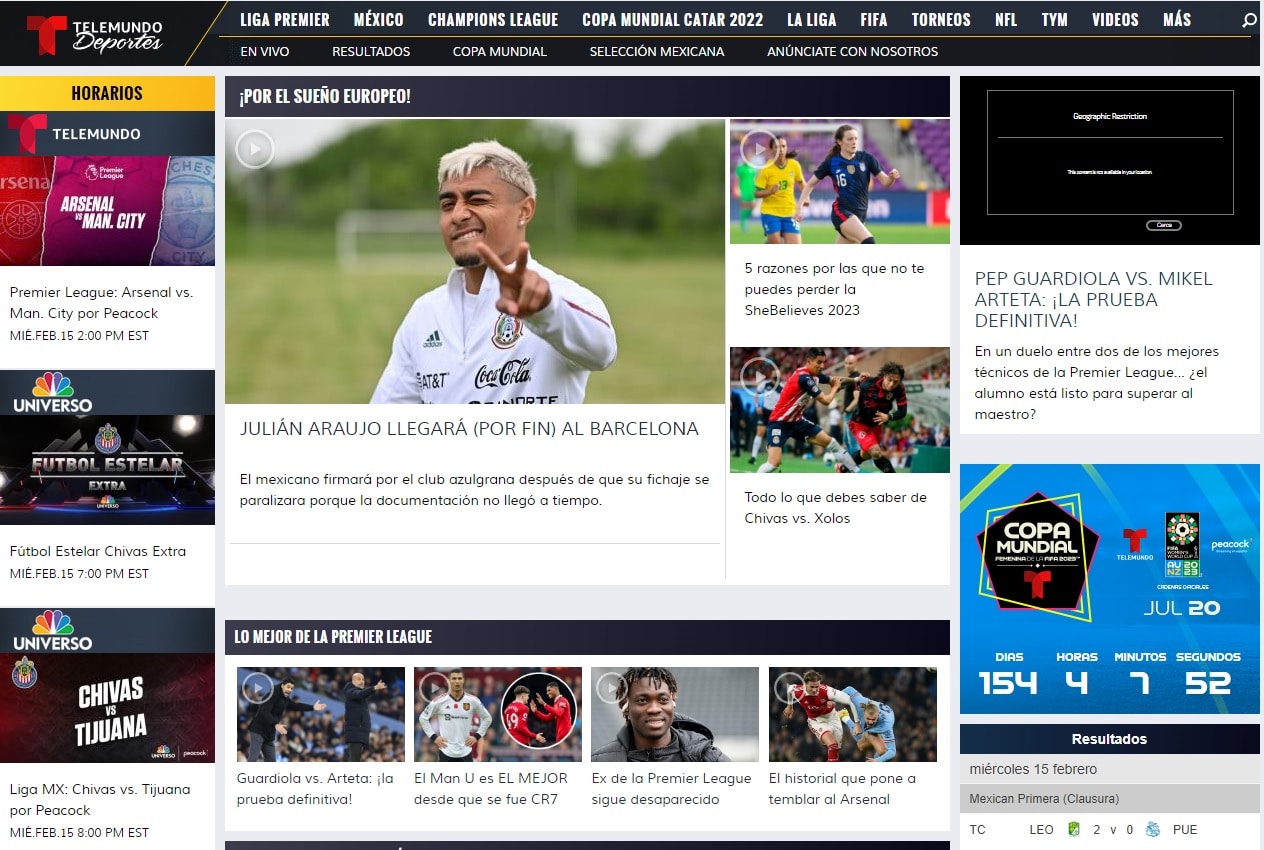Switch to the EN VIVO tab
This screenshot has width=1264, height=850.
click(x=264, y=50)
